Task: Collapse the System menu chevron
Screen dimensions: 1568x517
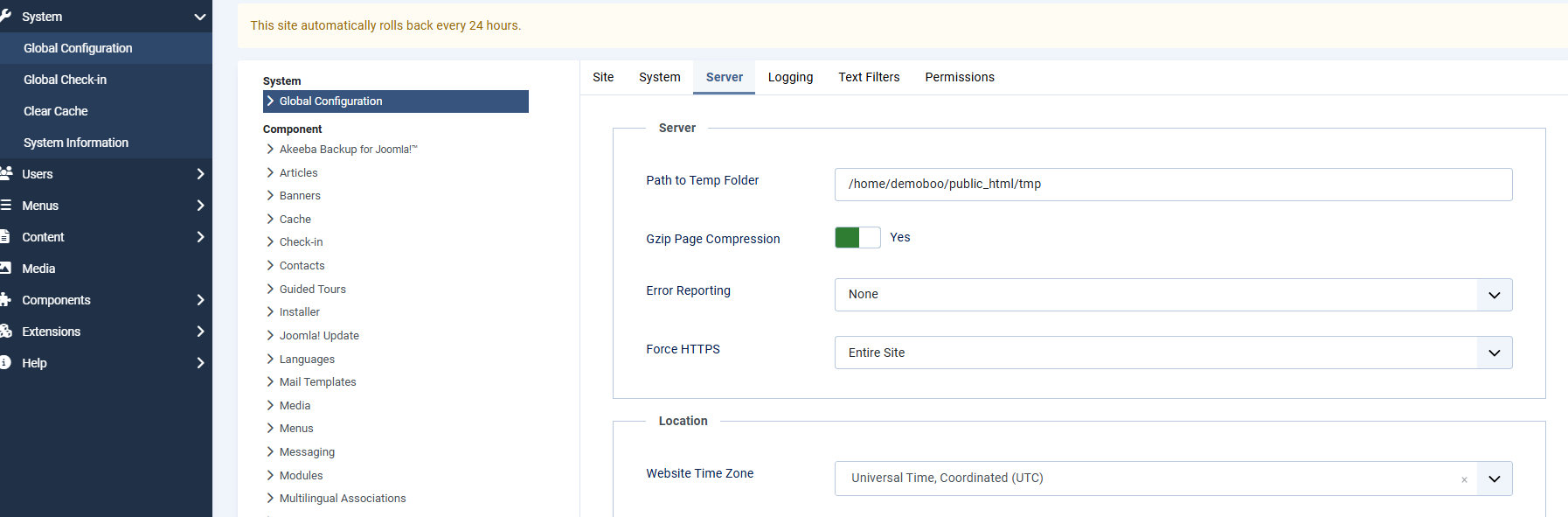Action: [200, 17]
